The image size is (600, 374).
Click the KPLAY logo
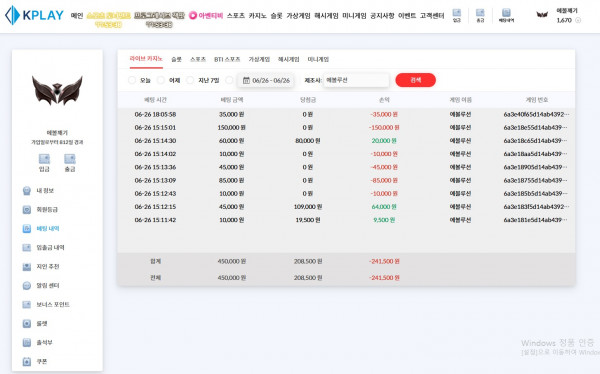pos(34,15)
